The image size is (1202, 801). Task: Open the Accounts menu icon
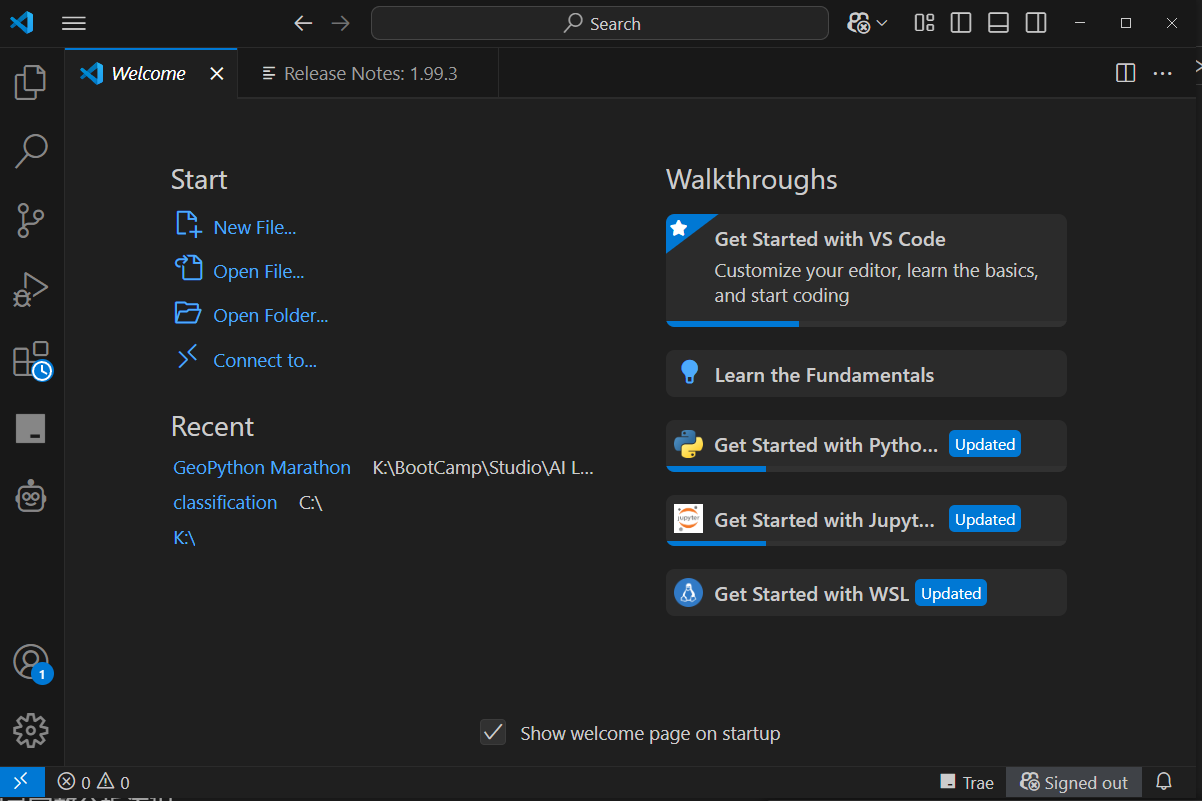point(31,663)
